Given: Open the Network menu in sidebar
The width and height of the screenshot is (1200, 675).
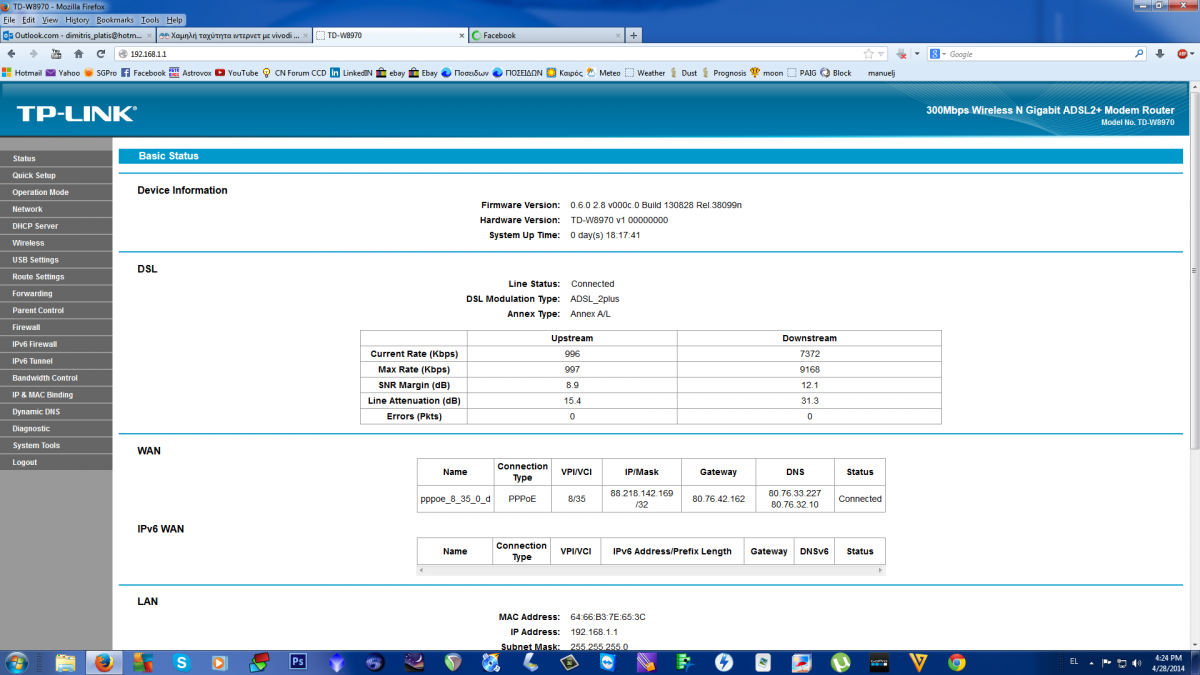Looking at the screenshot, I should (56, 209).
